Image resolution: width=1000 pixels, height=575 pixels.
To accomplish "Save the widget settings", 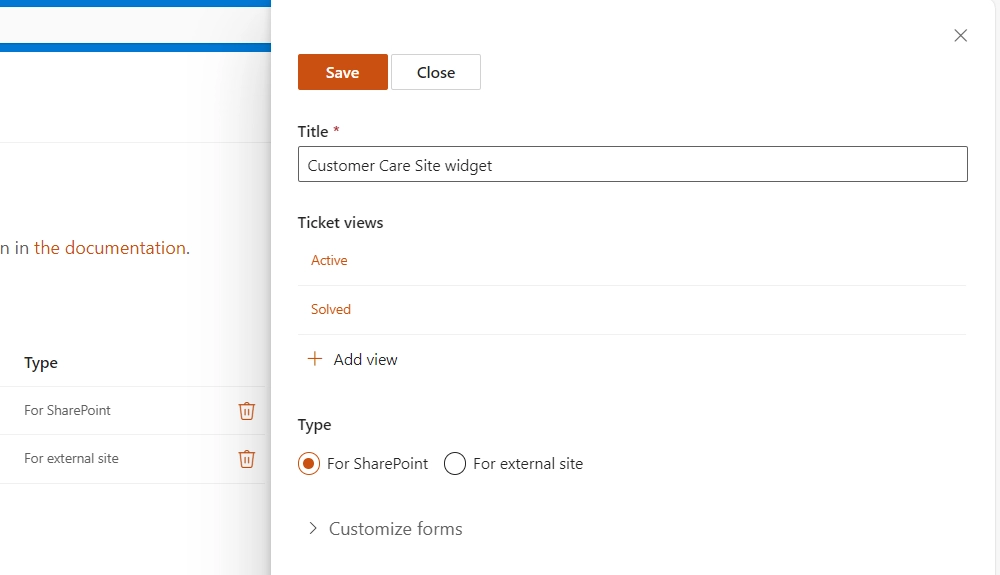I will [342, 72].
